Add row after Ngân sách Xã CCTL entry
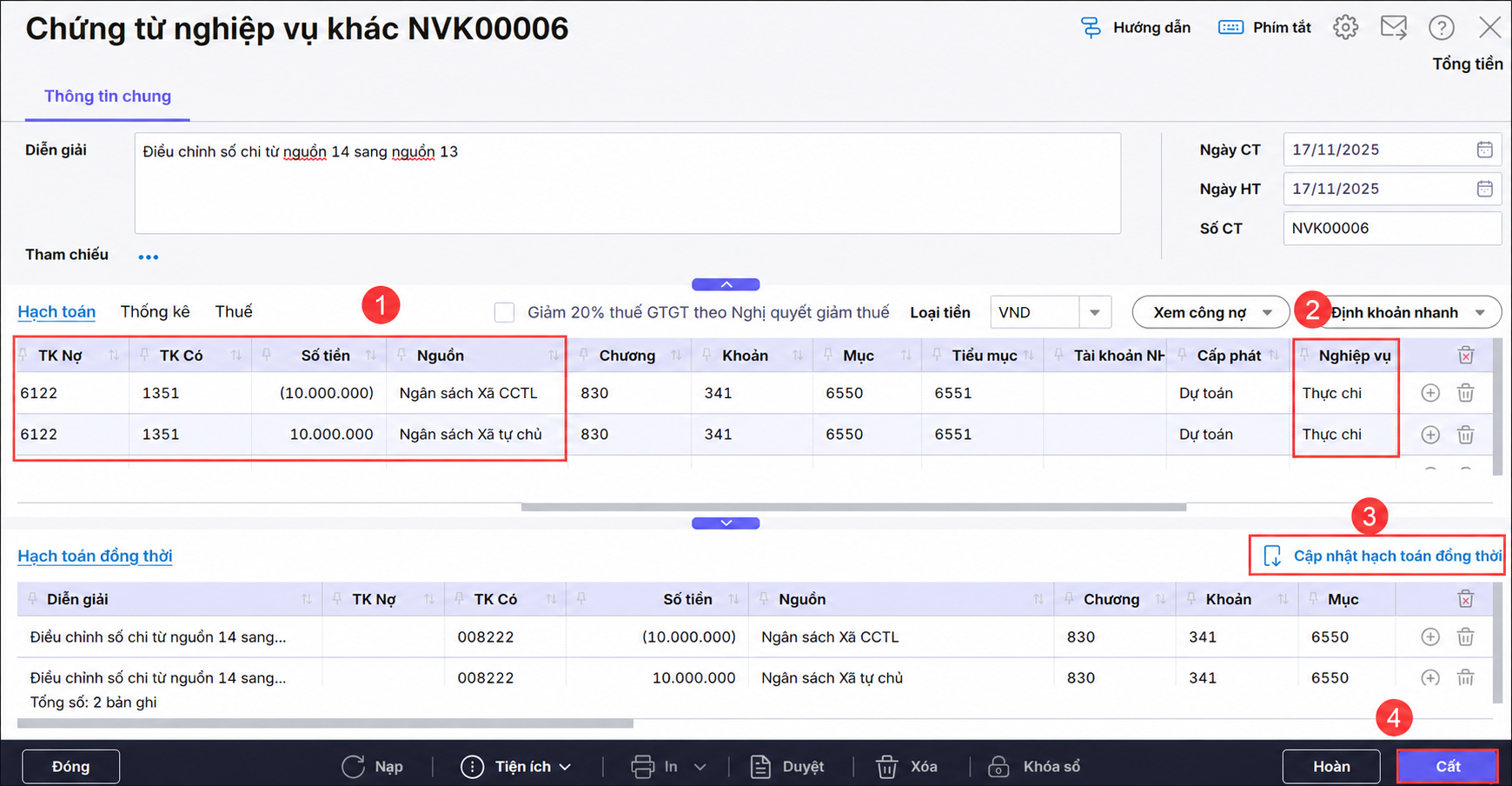The width and height of the screenshot is (1512, 786). [1430, 393]
